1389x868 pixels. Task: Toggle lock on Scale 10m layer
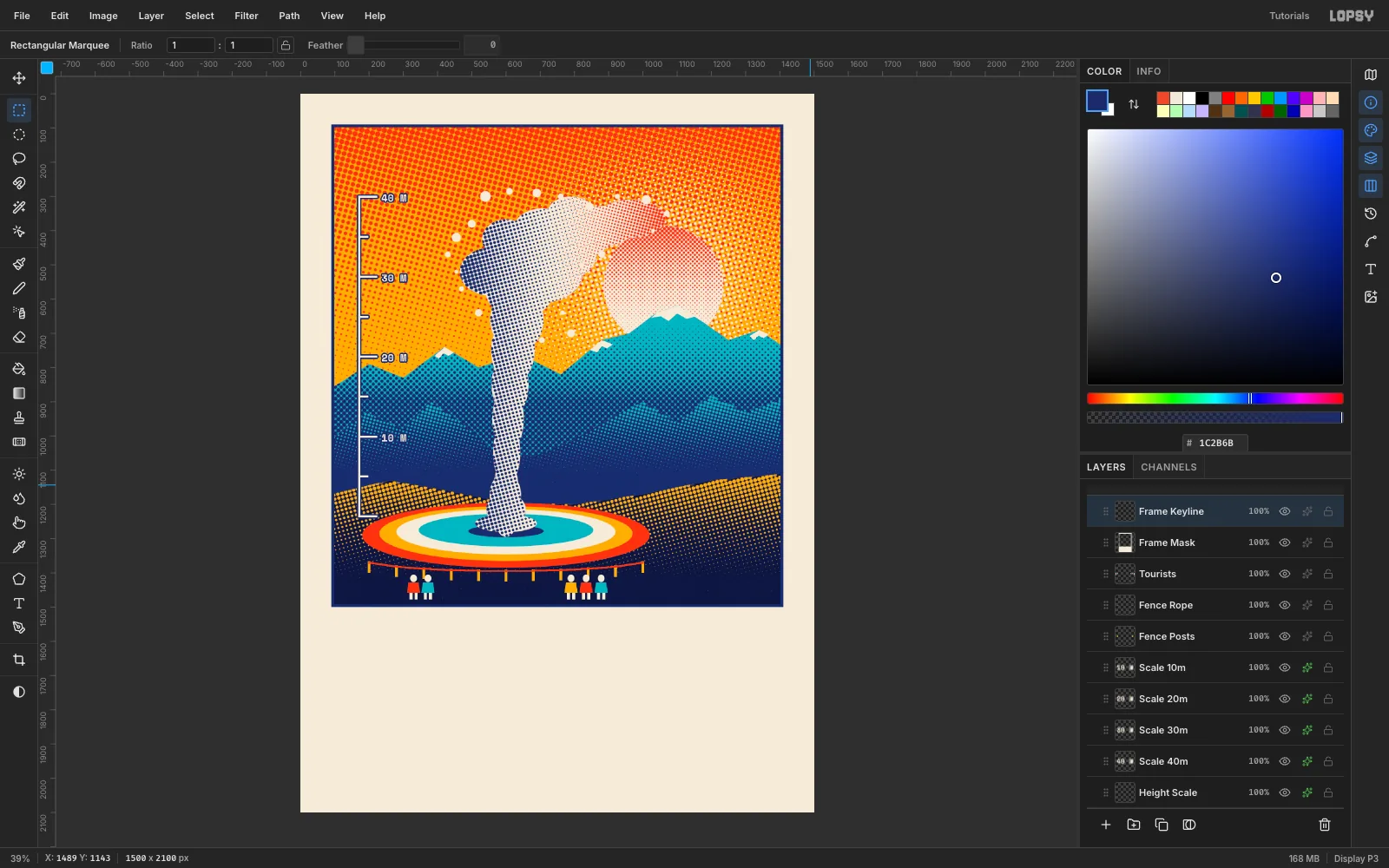tap(1328, 667)
